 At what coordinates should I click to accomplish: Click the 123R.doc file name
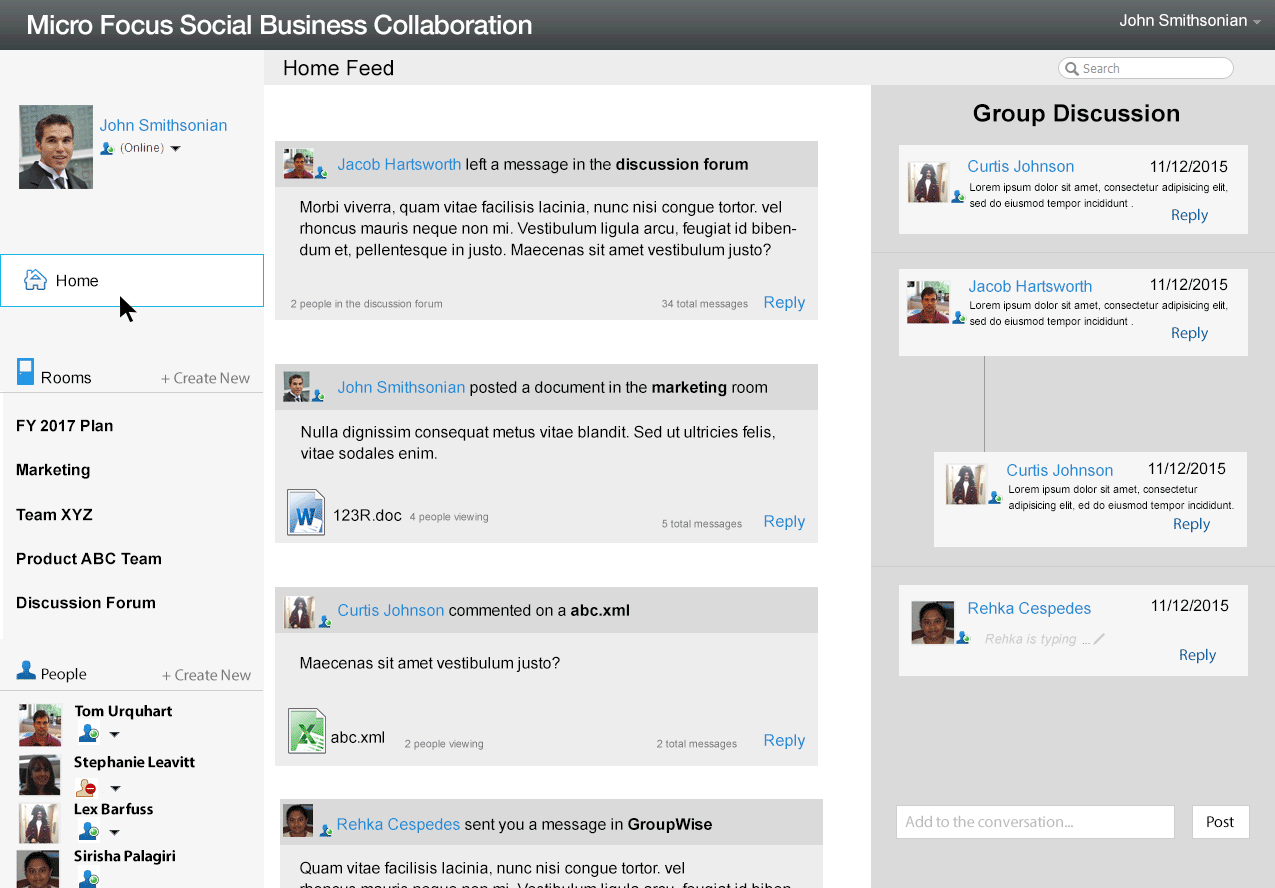click(x=367, y=516)
